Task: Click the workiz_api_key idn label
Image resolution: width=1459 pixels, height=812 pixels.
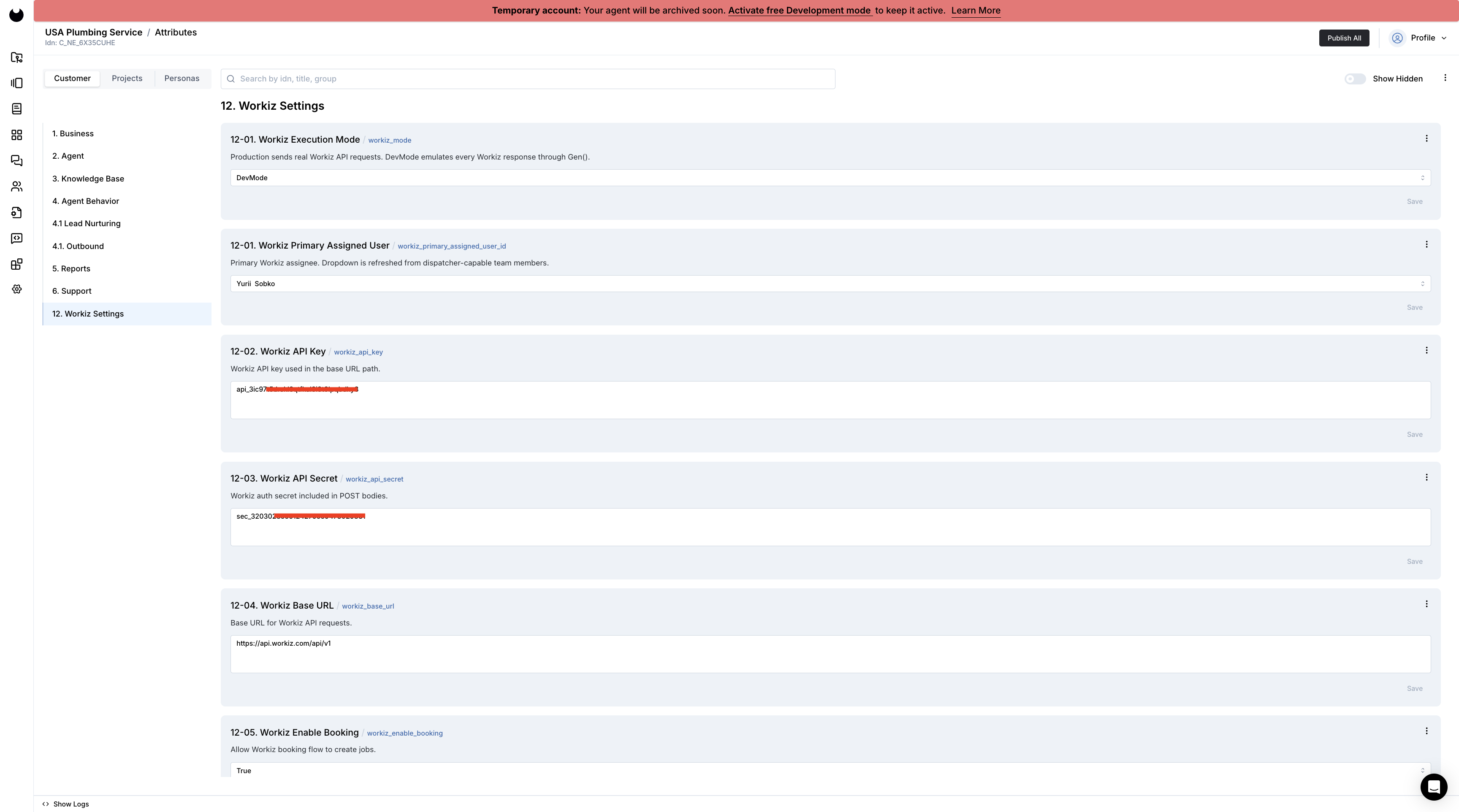Action: (358, 352)
